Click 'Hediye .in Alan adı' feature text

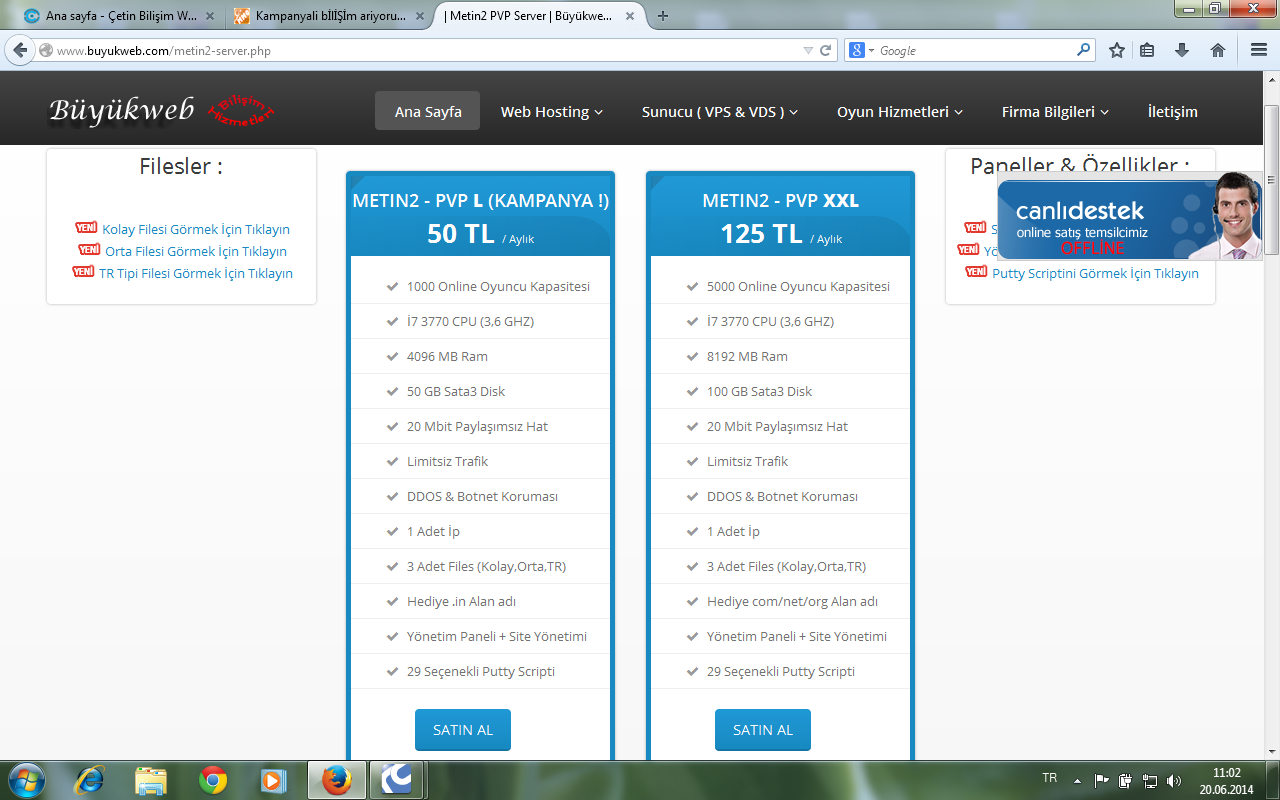(x=461, y=601)
